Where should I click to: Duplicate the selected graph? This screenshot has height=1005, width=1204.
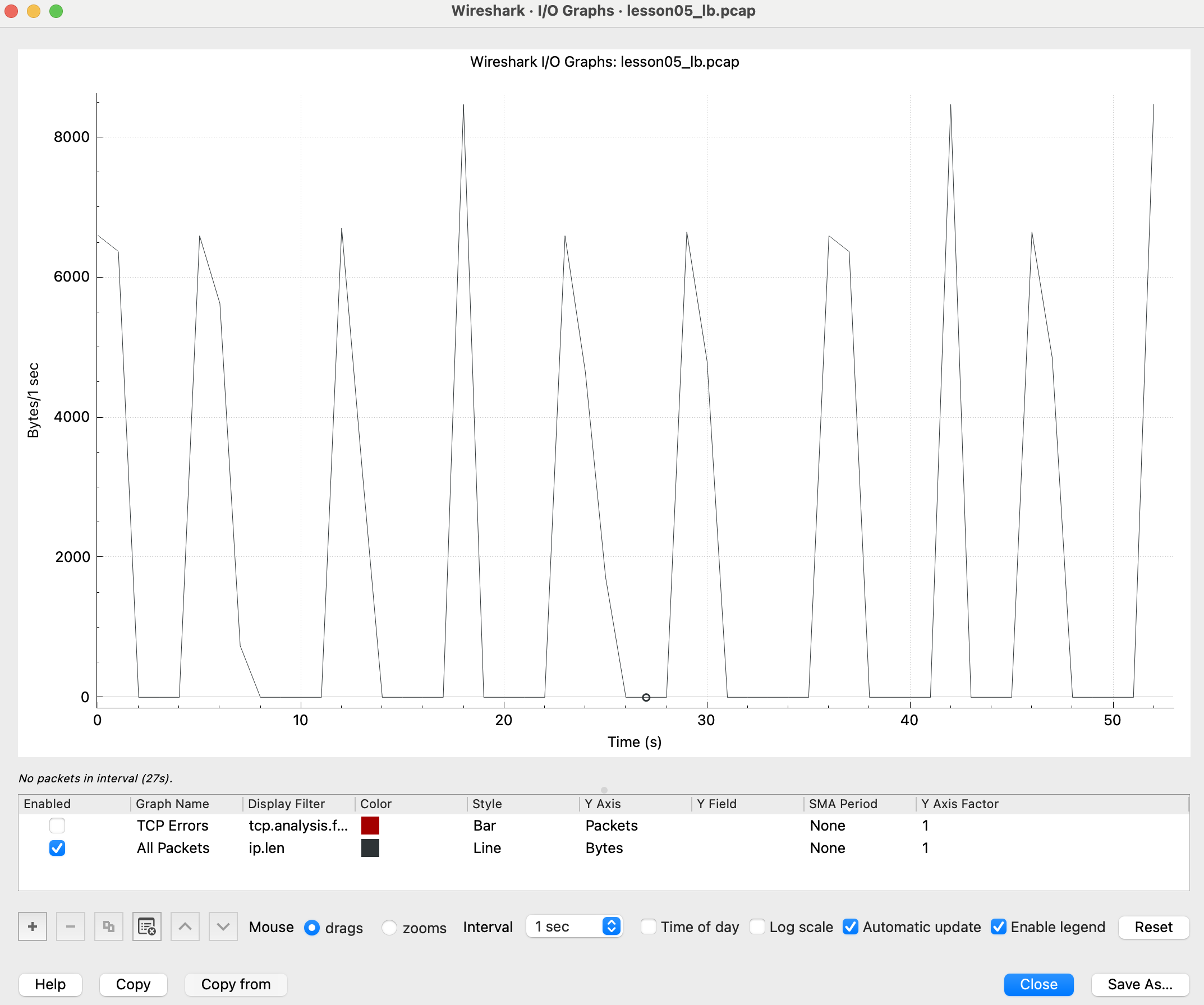(108, 926)
